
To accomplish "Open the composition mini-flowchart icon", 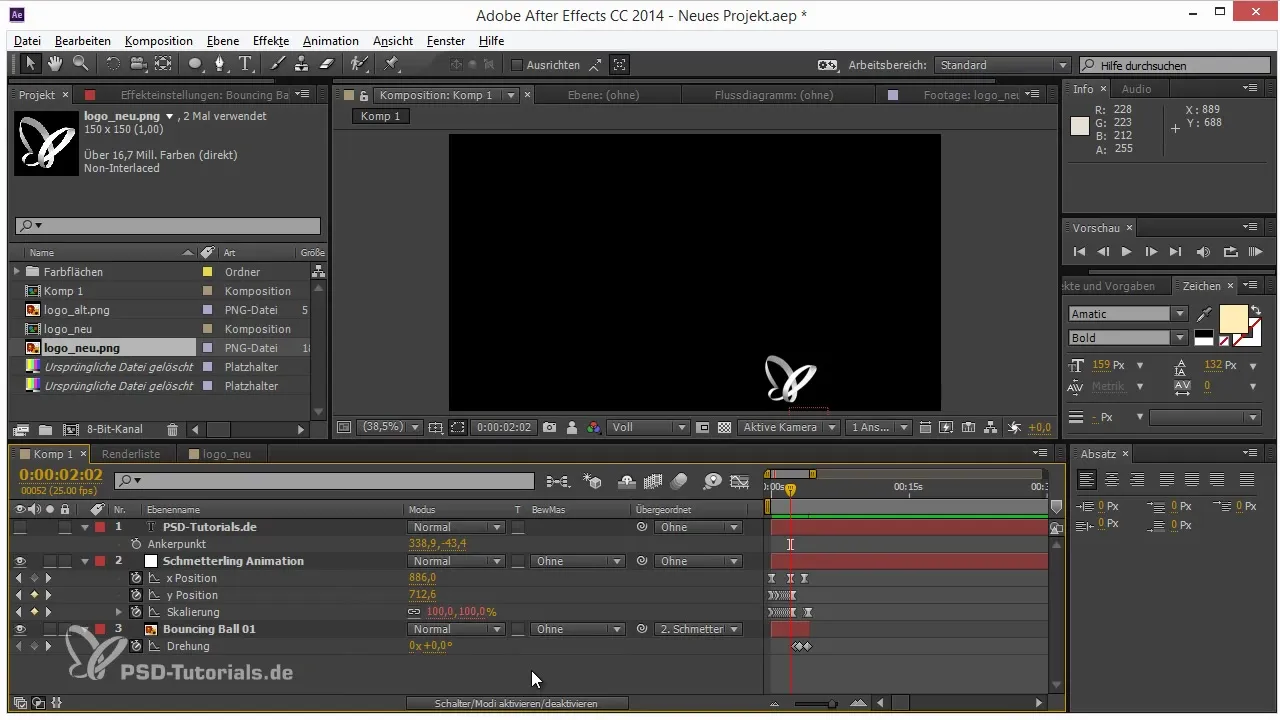I will [558, 481].
